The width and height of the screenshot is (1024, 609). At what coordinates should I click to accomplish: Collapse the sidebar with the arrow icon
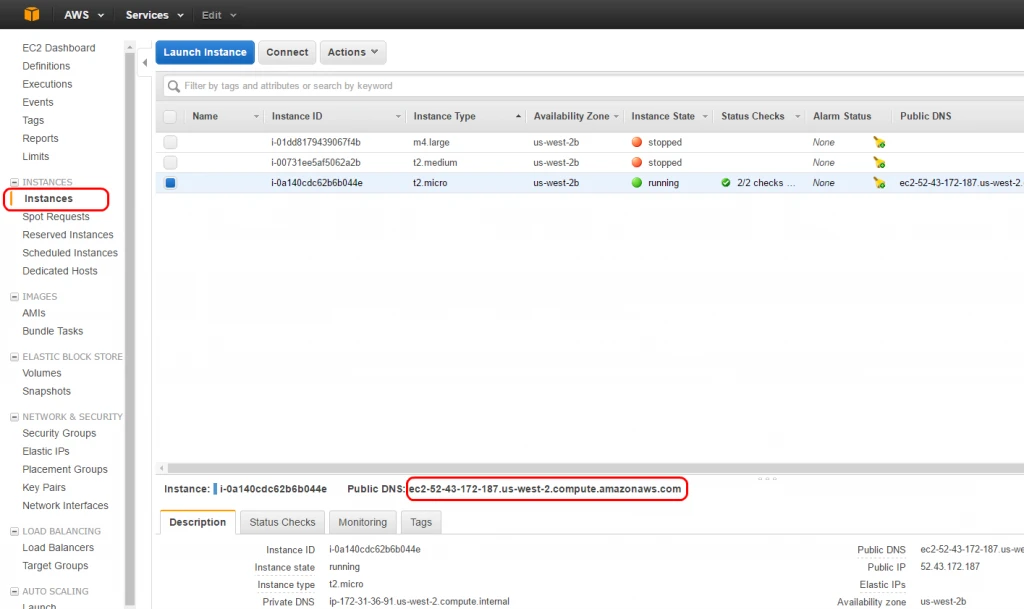click(x=144, y=62)
